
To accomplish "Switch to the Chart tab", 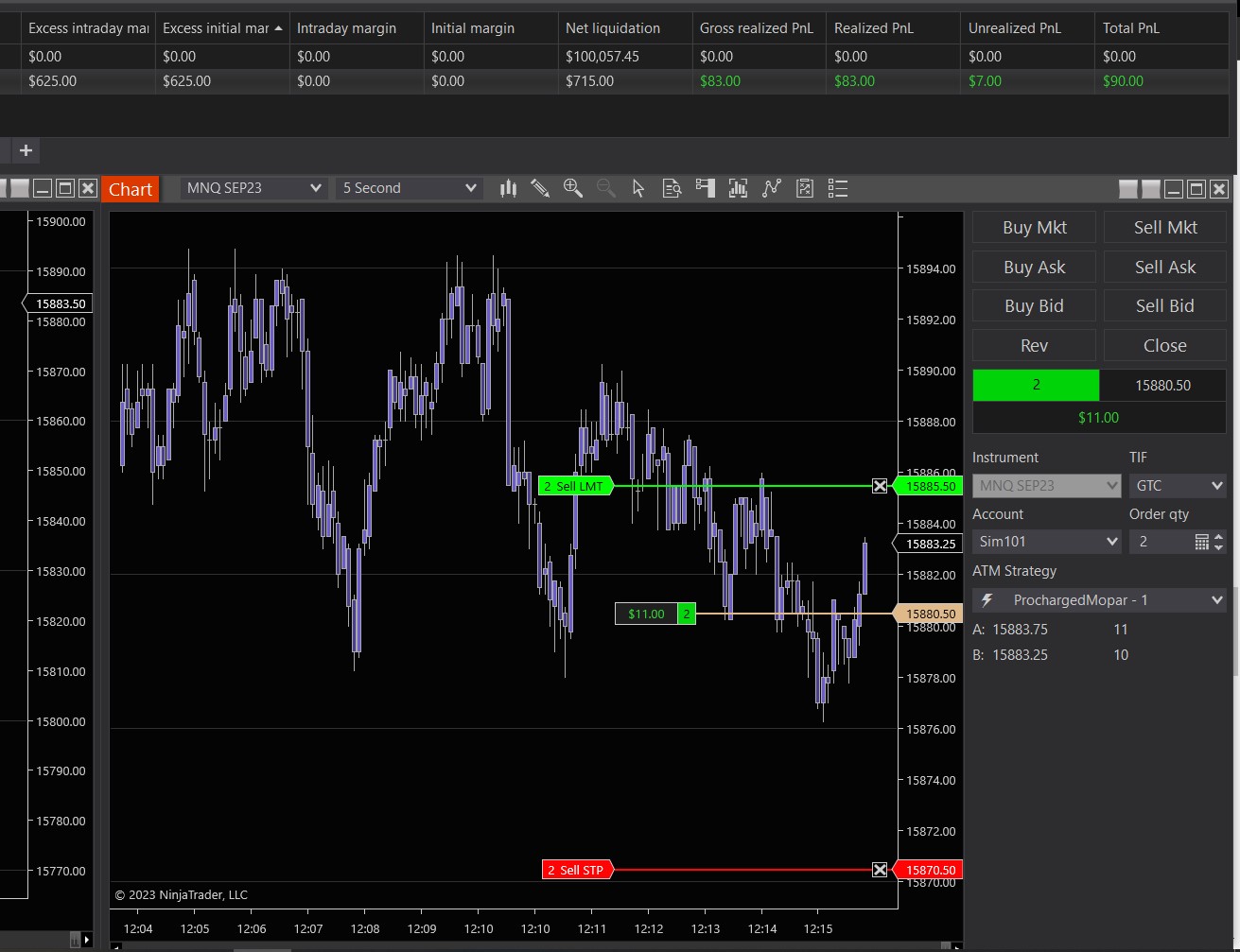I will click(131, 189).
